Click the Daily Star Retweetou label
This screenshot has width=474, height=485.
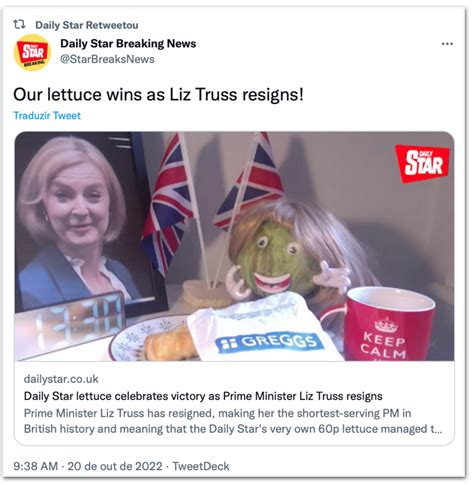[87, 25]
